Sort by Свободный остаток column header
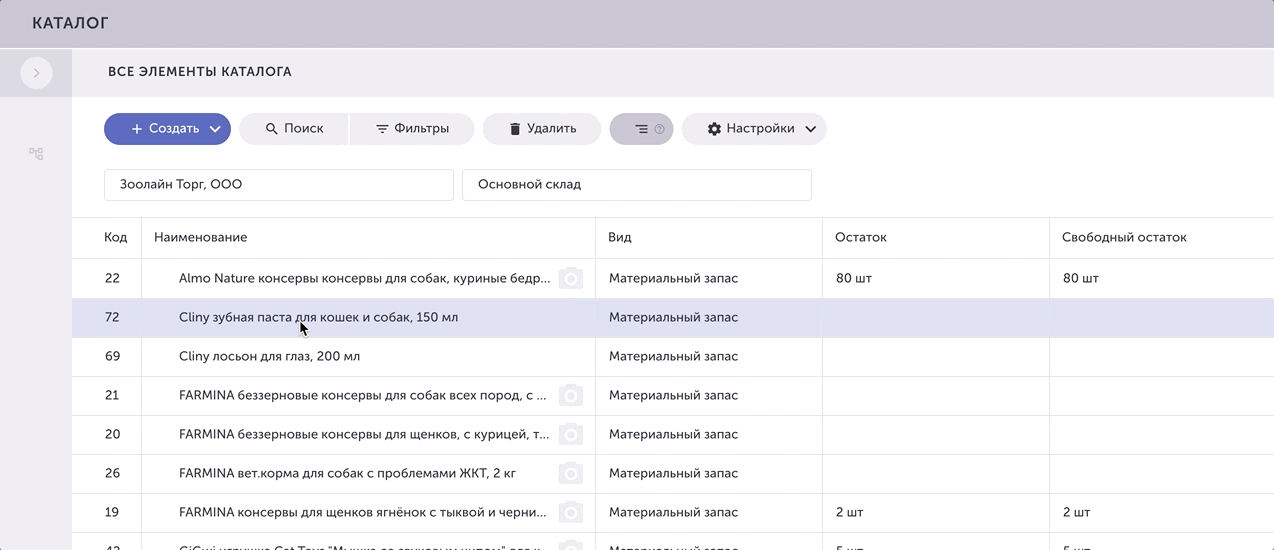This screenshot has width=1274, height=550. point(1124,238)
